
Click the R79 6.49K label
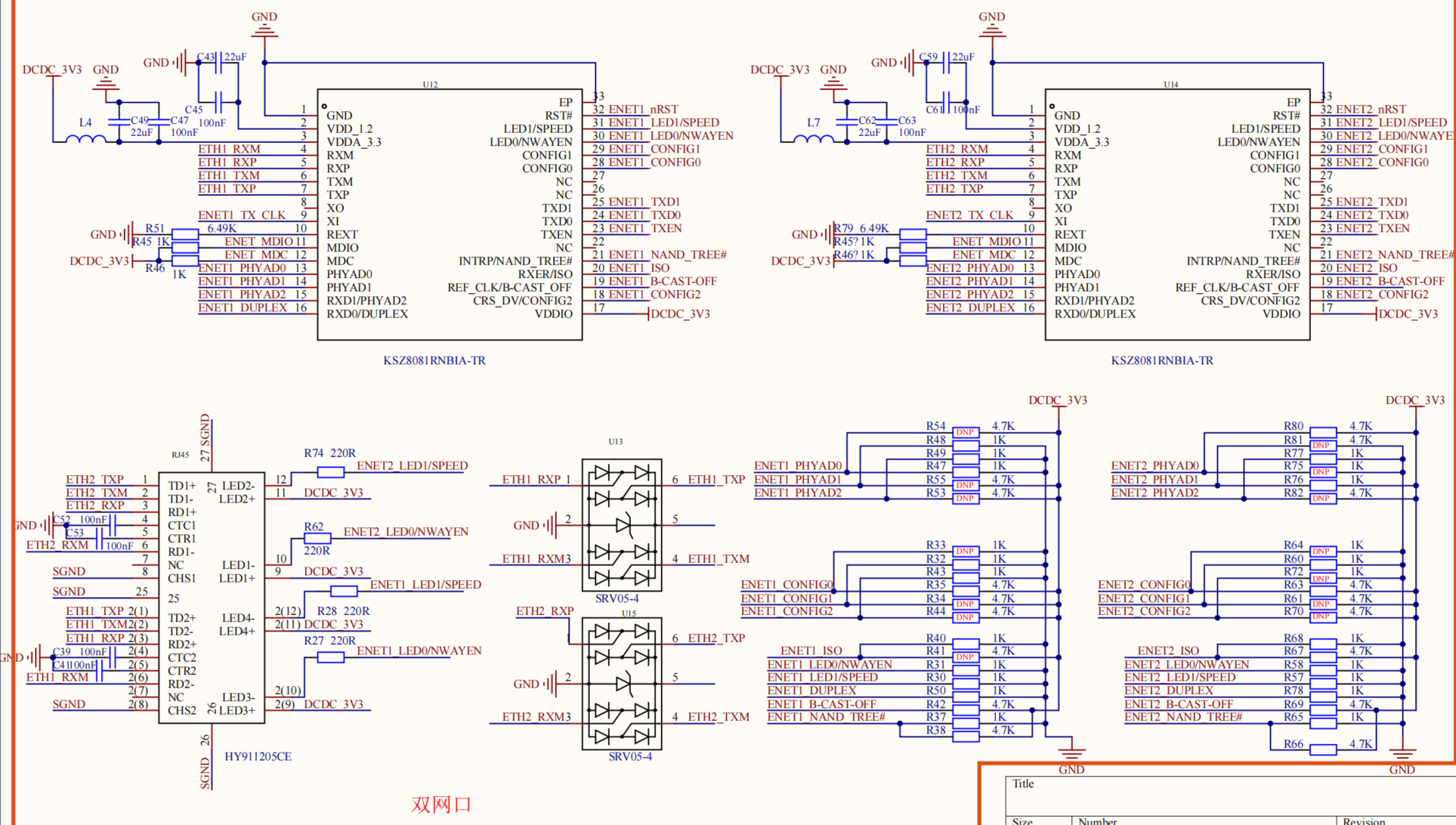pyautogui.click(x=861, y=228)
